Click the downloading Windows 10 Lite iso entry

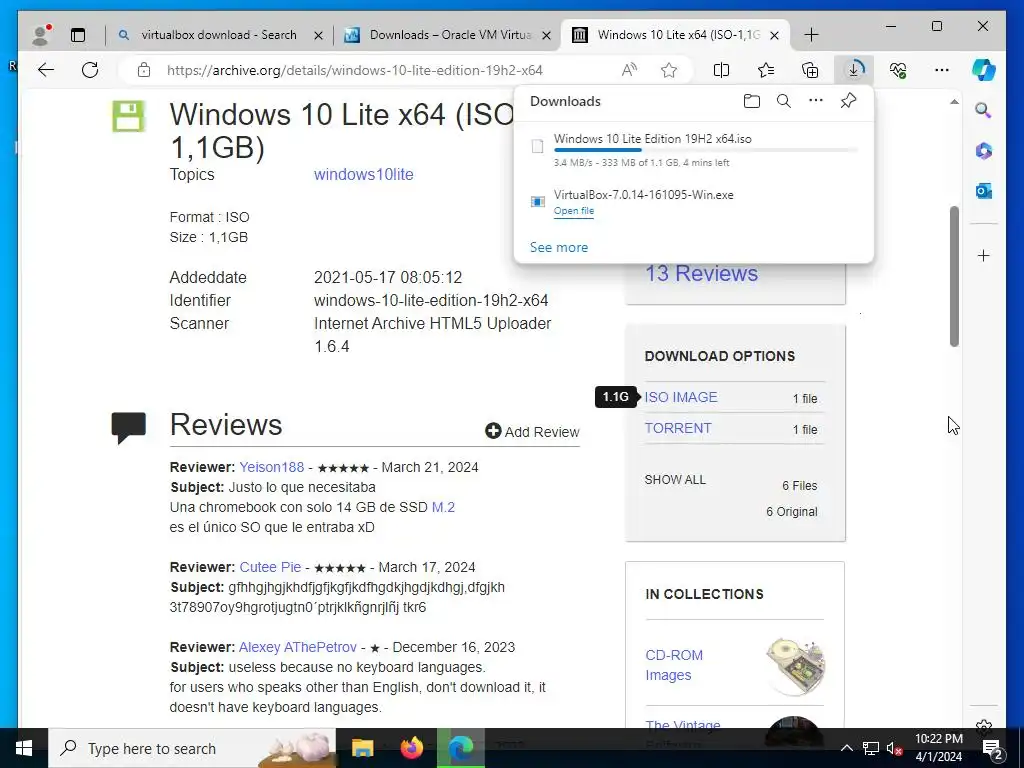tap(694, 150)
